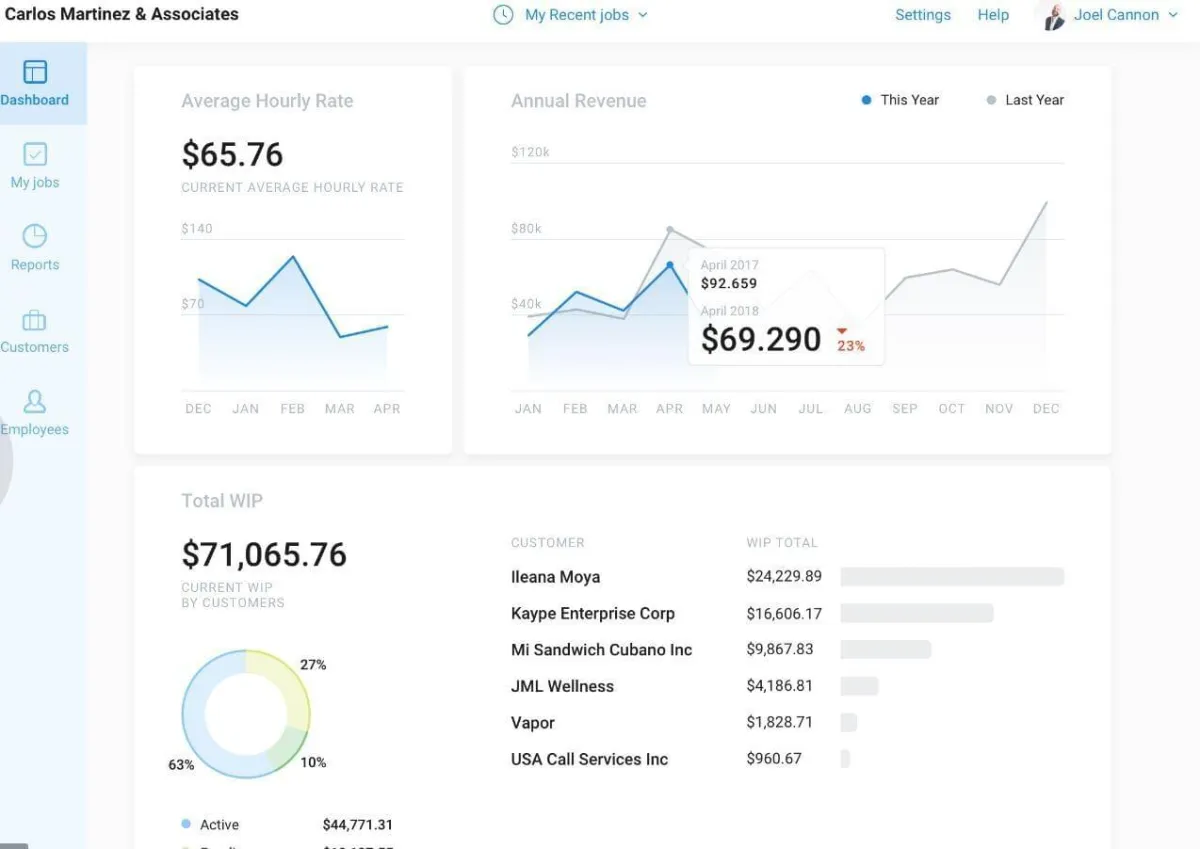Select Reports menu label

point(35,264)
